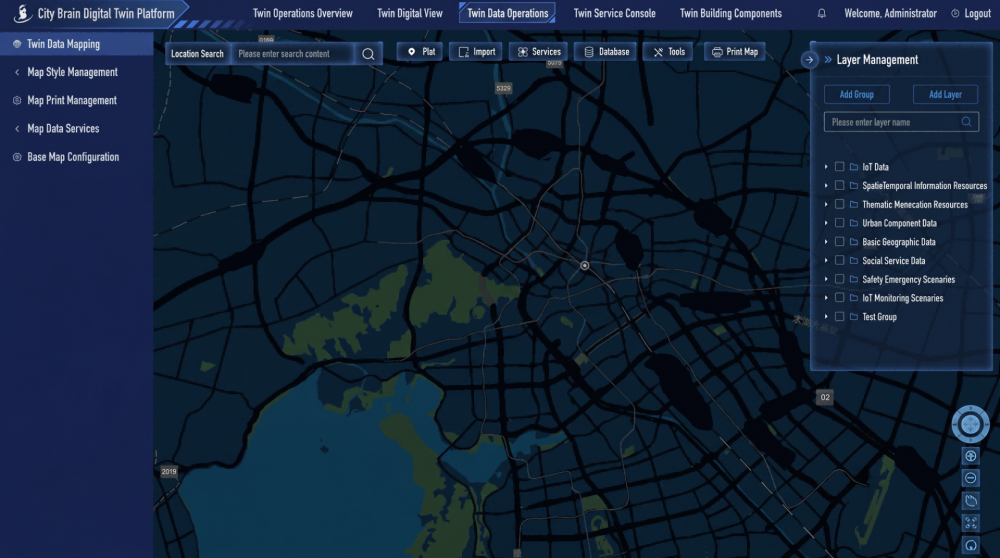Click the City Brain platform logo icon
The width and height of the screenshot is (1000, 558).
click(x=22, y=13)
